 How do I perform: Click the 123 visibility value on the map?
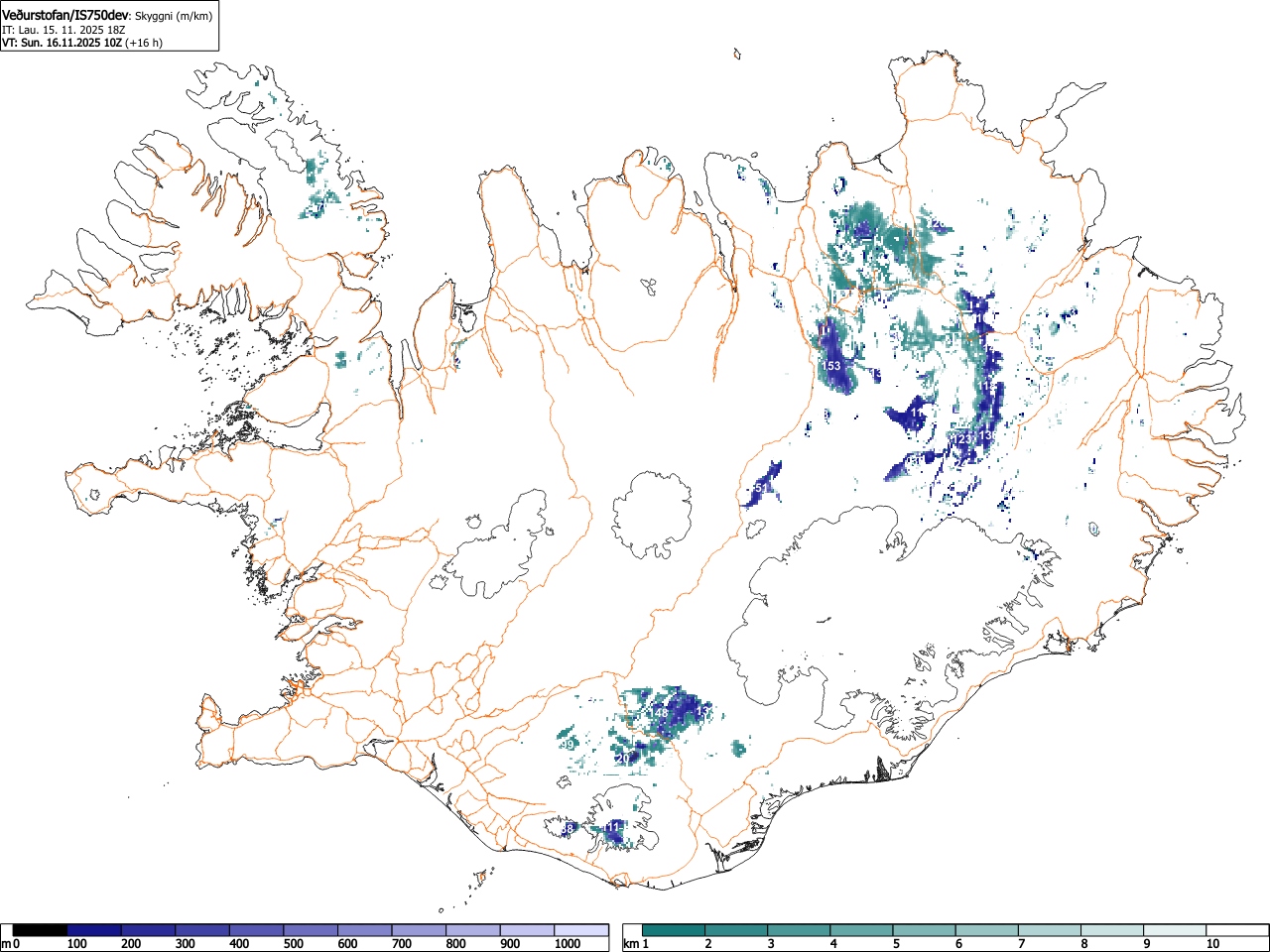tap(962, 438)
